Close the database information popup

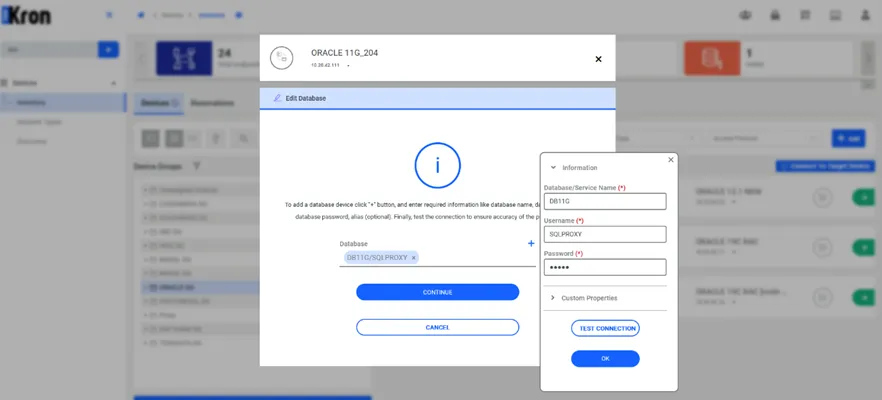[x=670, y=160]
